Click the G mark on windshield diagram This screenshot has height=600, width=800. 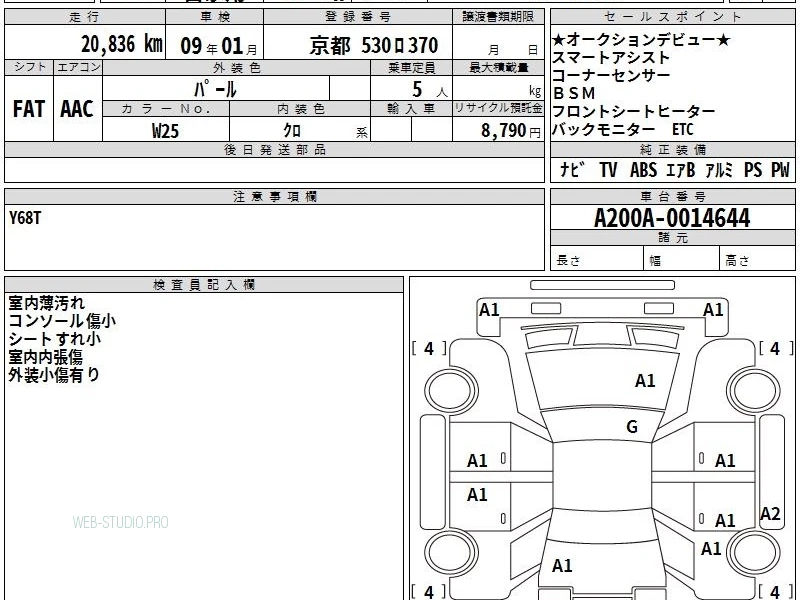coord(632,427)
